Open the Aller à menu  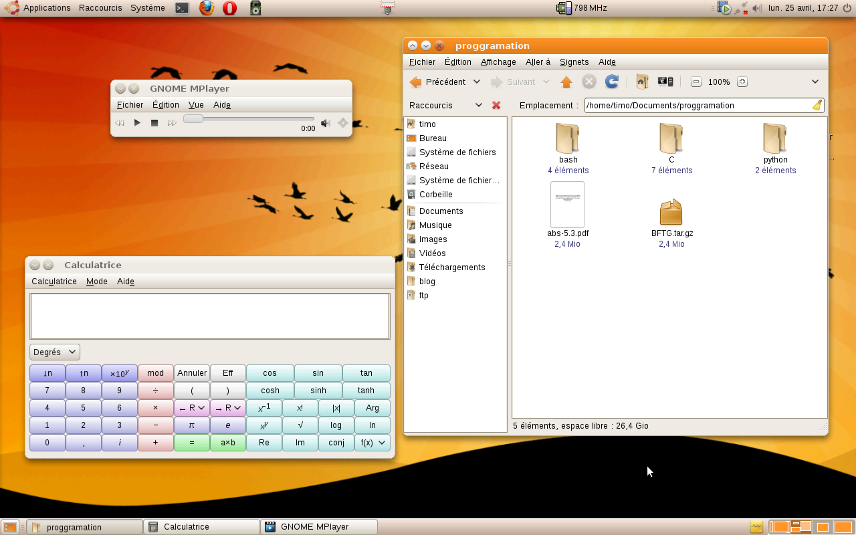pyautogui.click(x=538, y=62)
